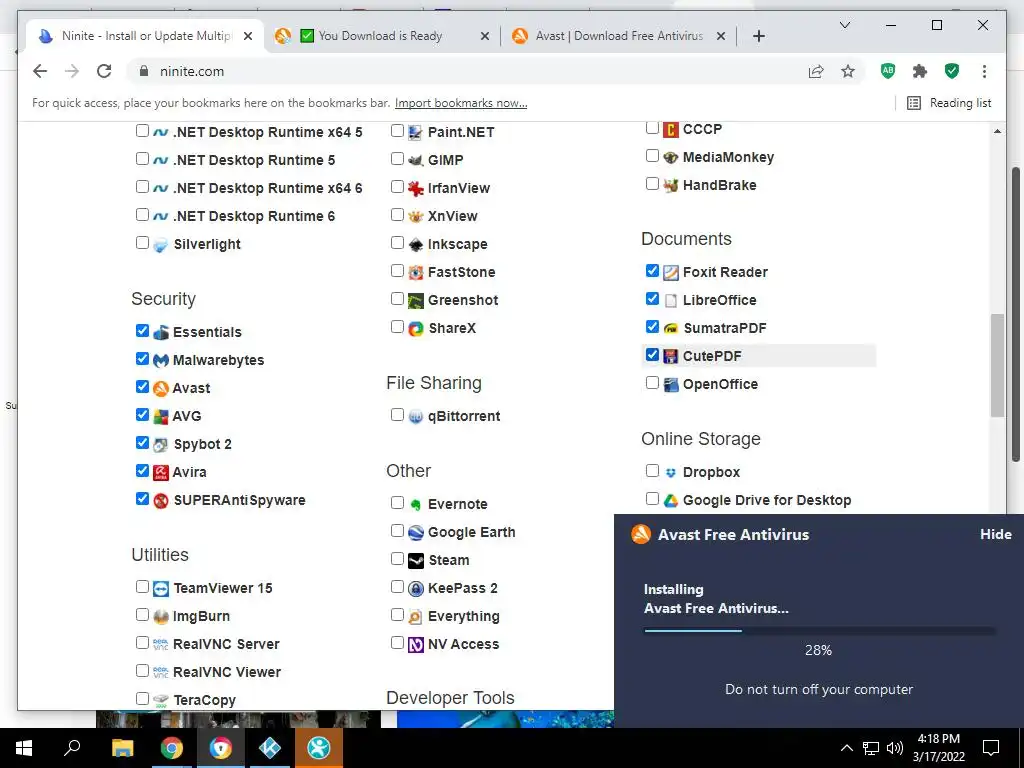Click Import bookmarks now link
Viewport: 1024px width, 768px height.
tap(461, 103)
